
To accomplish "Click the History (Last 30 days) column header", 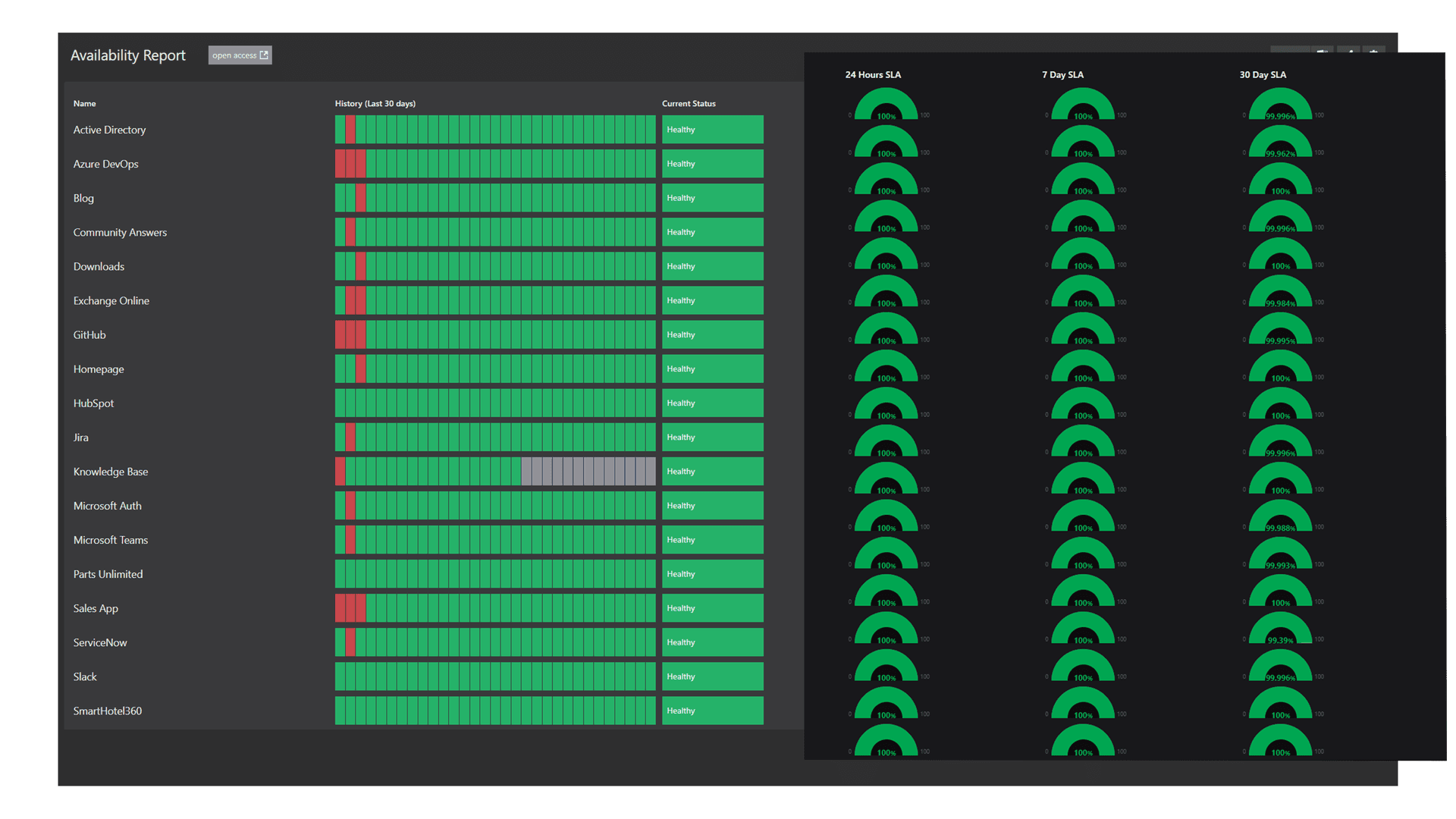I will point(375,103).
